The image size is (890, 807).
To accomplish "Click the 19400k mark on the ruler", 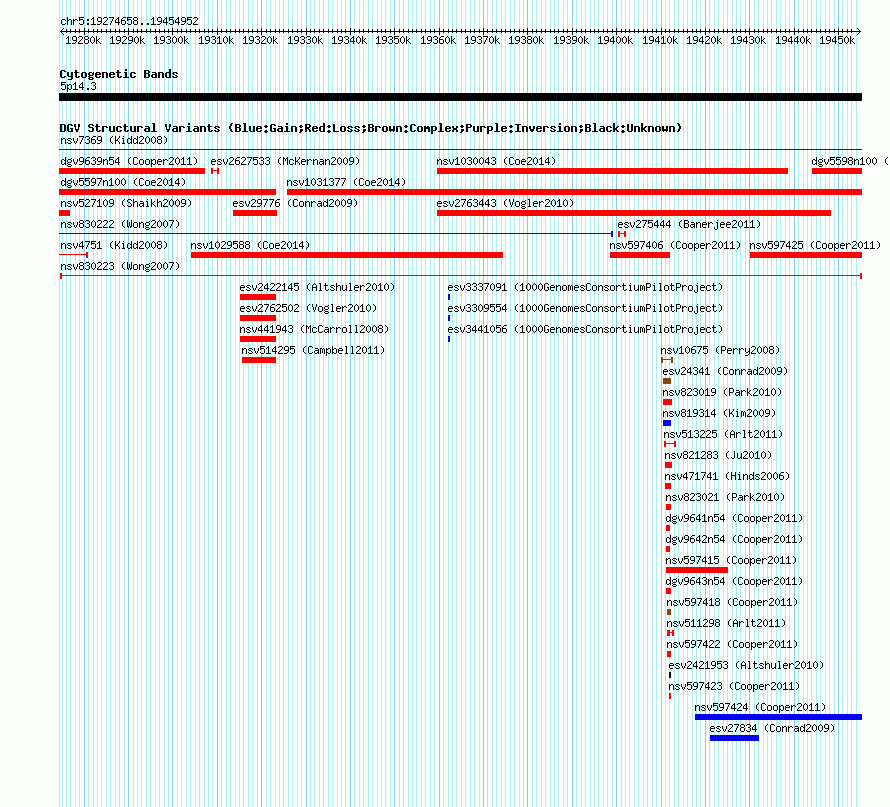I will pyautogui.click(x=615, y=40).
